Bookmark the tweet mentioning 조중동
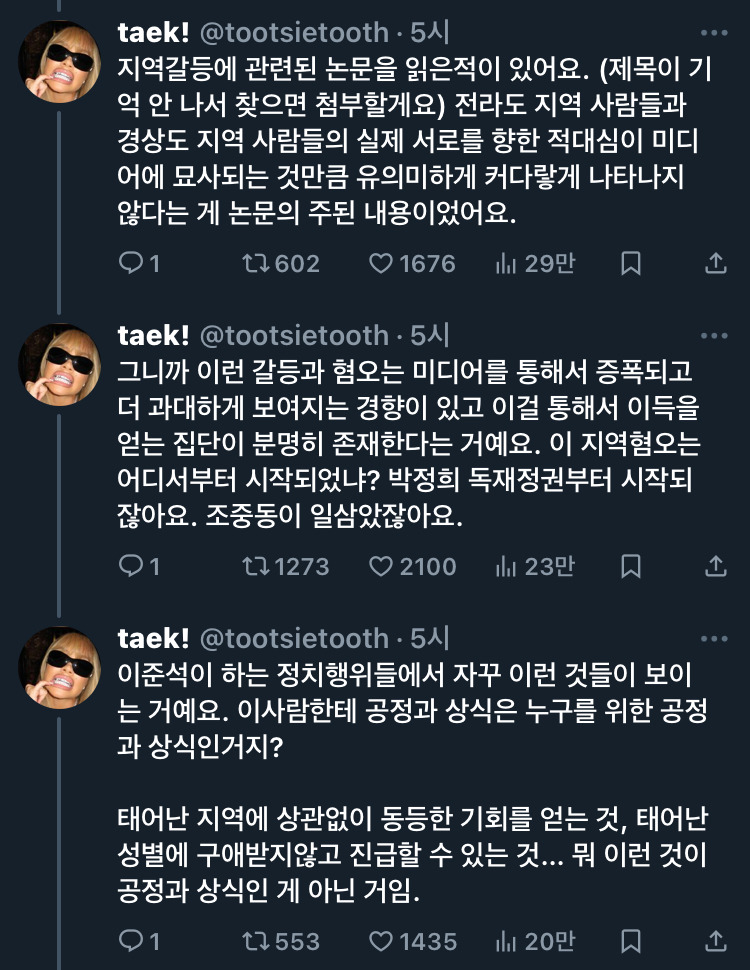The height and width of the screenshot is (970, 750). (x=631, y=566)
